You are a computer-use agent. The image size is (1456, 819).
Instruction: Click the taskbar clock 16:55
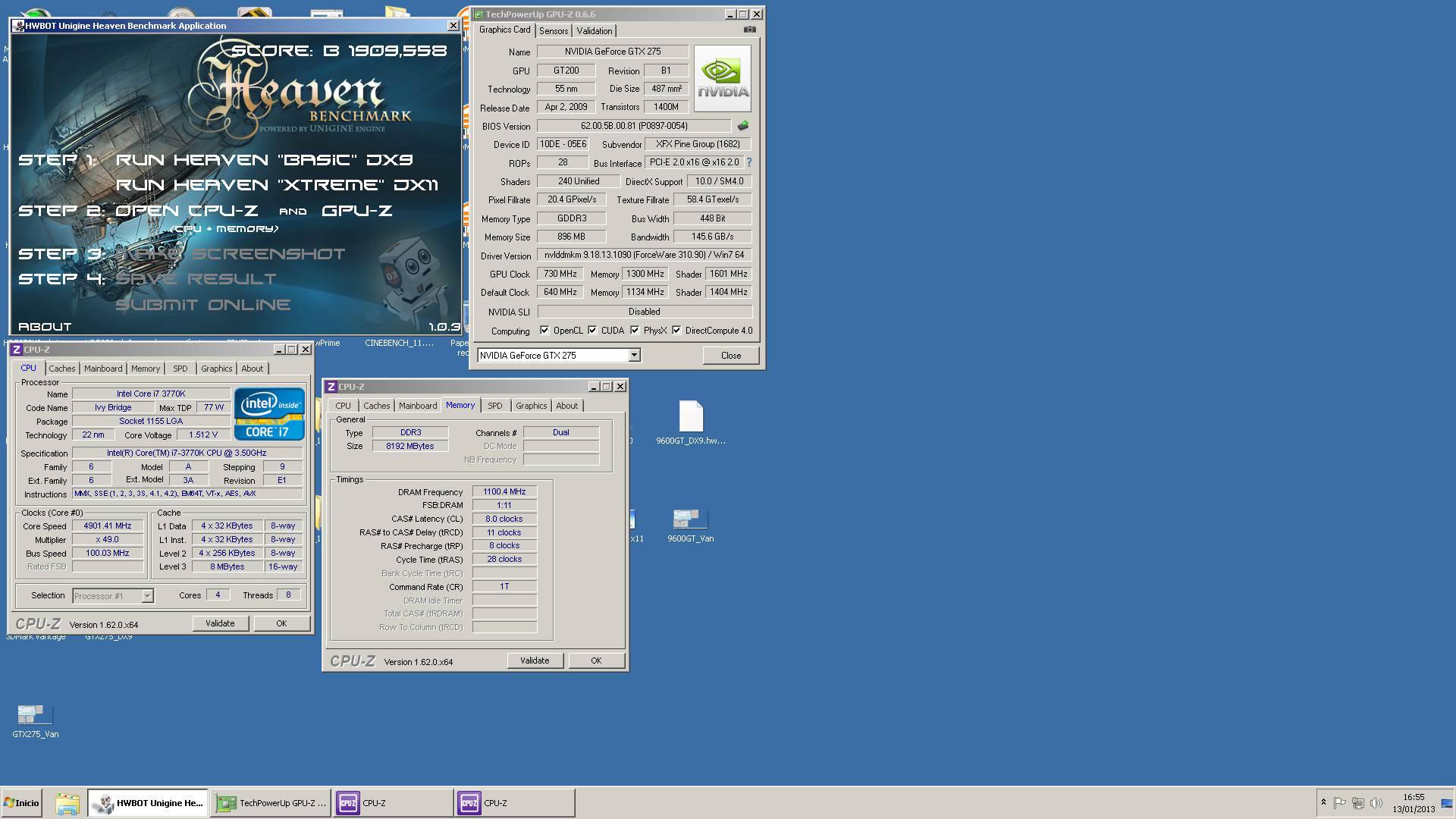pyautogui.click(x=1413, y=797)
